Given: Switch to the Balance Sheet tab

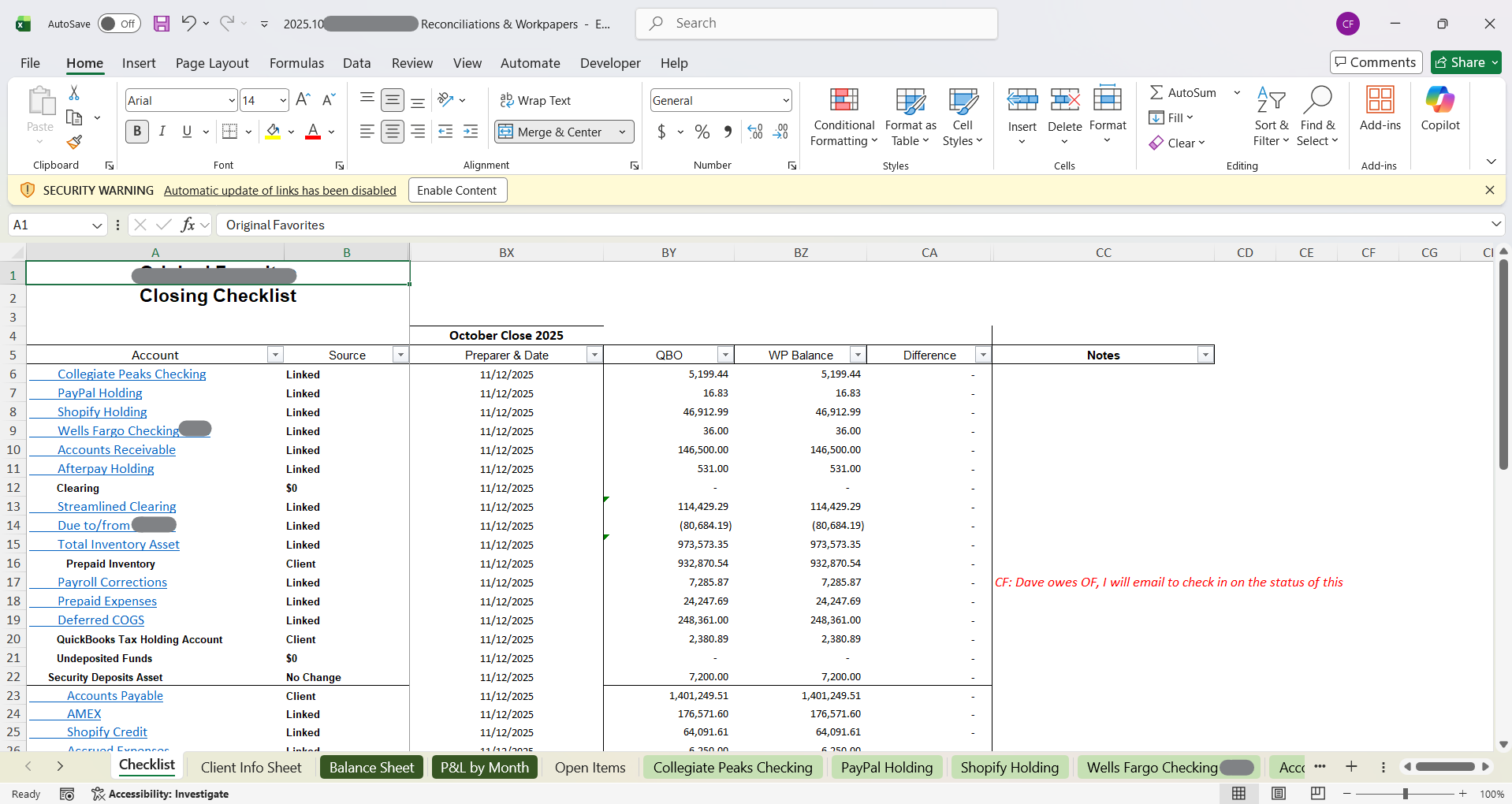Looking at the screenshot, I should (x=371, y=768).
